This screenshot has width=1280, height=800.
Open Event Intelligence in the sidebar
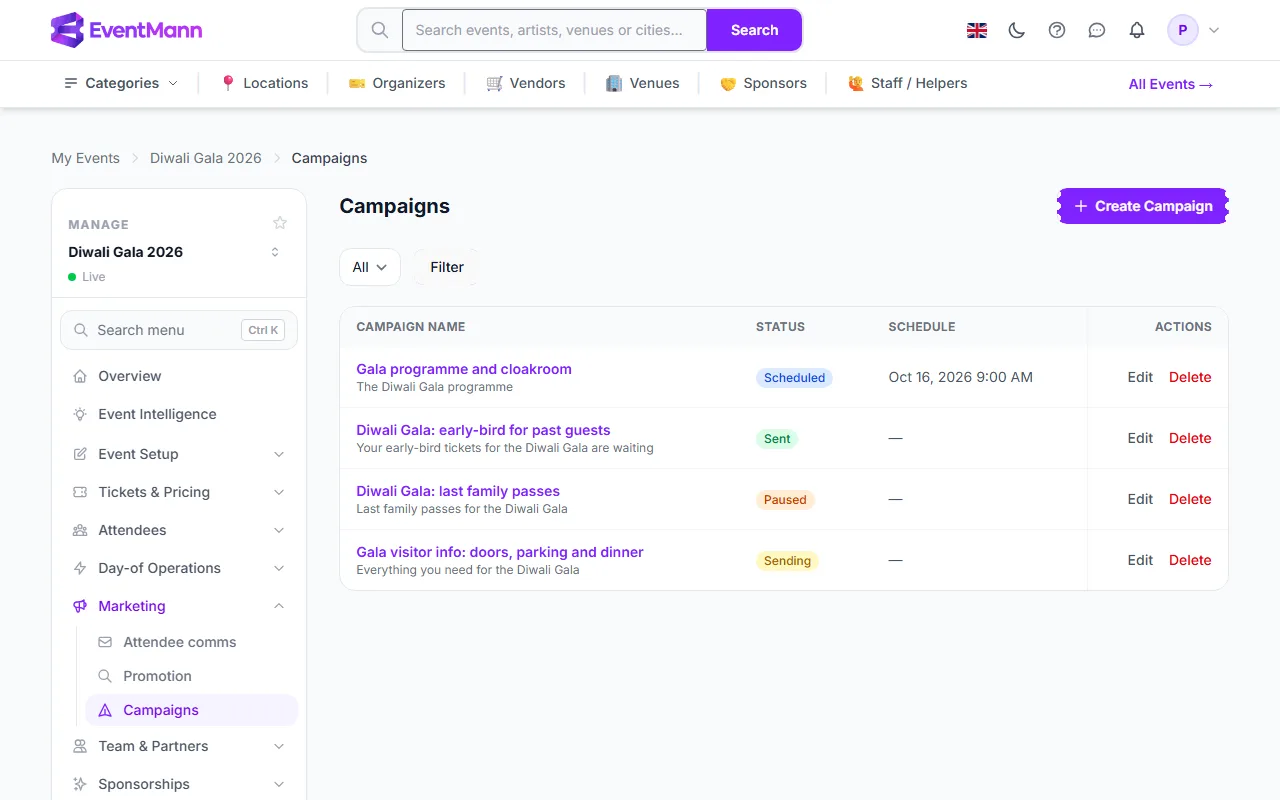[179, 414]
